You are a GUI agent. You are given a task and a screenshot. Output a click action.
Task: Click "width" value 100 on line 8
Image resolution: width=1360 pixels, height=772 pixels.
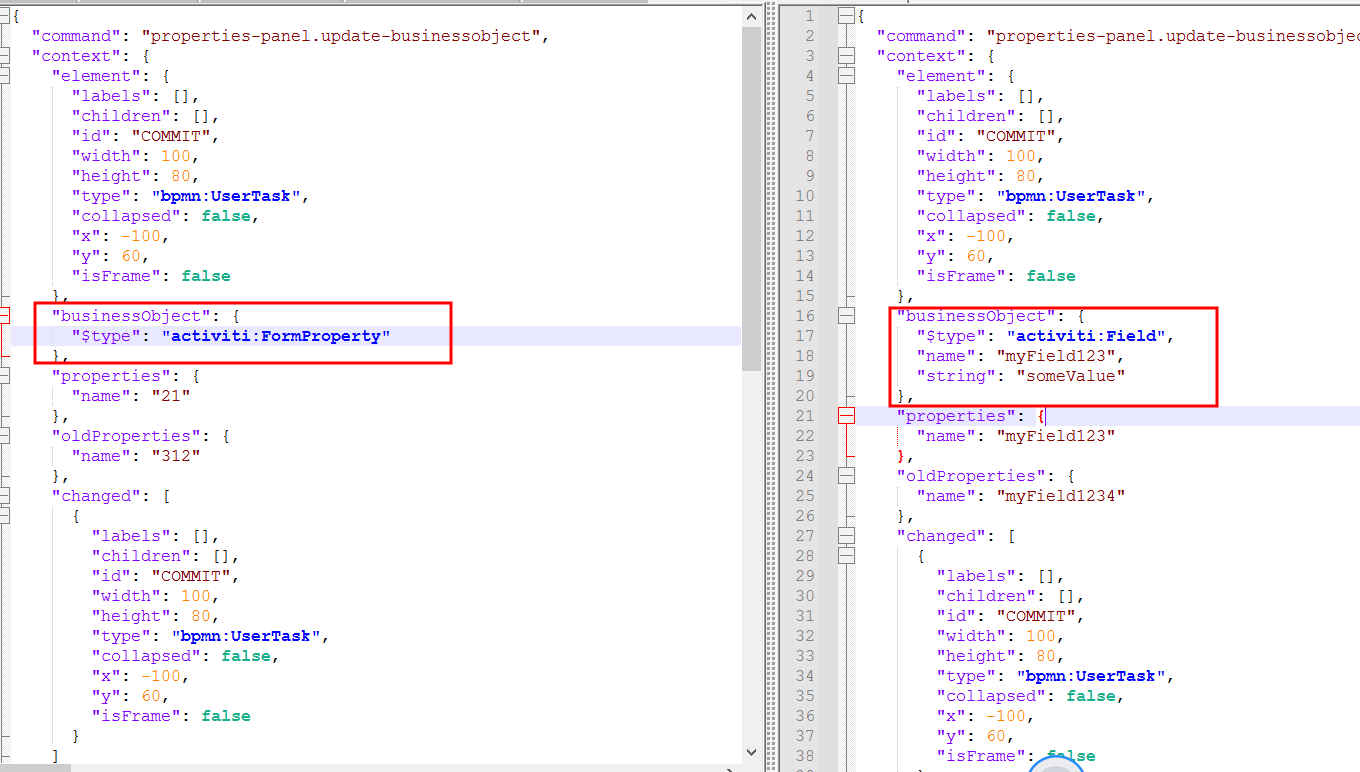coord(1021,156)
